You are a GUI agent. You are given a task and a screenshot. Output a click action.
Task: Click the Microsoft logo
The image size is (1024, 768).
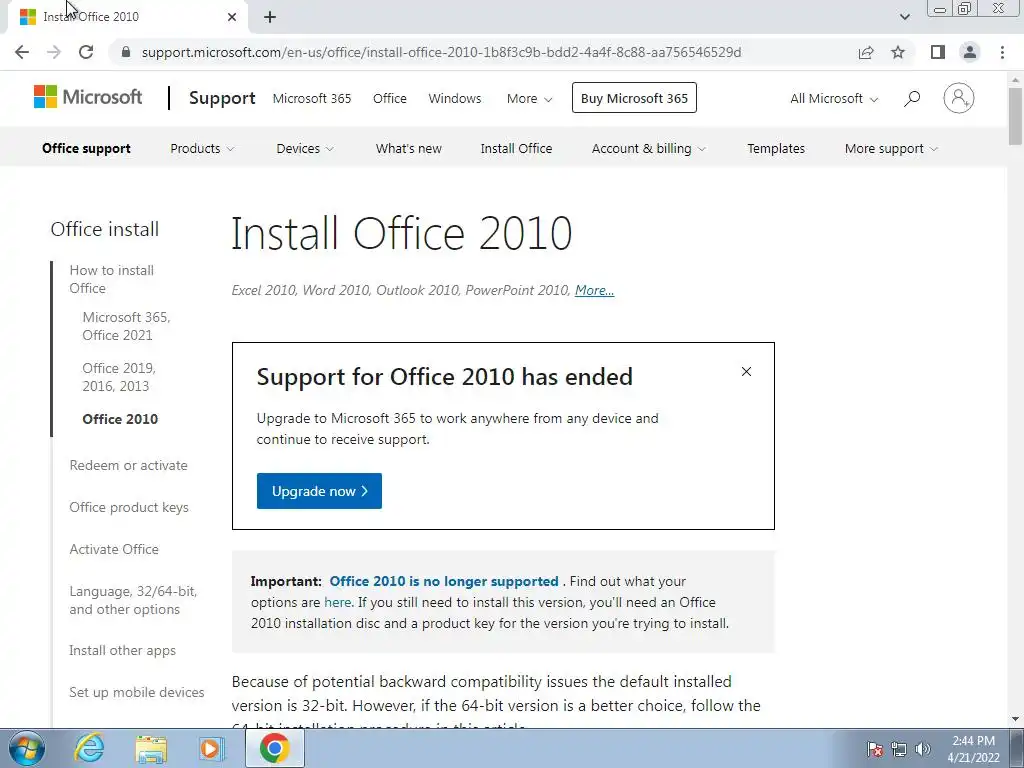pos(88,97)
